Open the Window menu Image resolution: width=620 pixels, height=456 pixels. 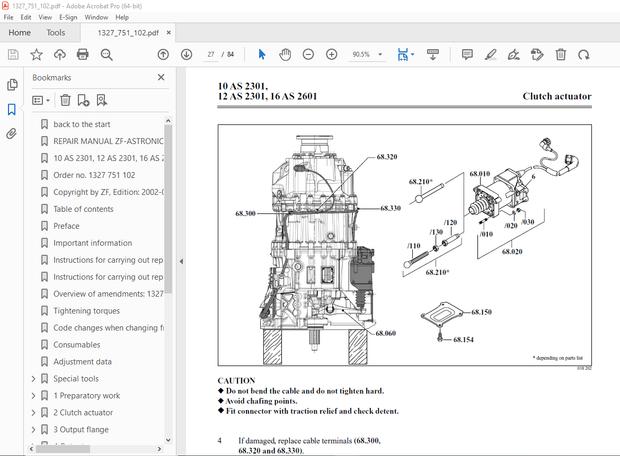(96, 17)
